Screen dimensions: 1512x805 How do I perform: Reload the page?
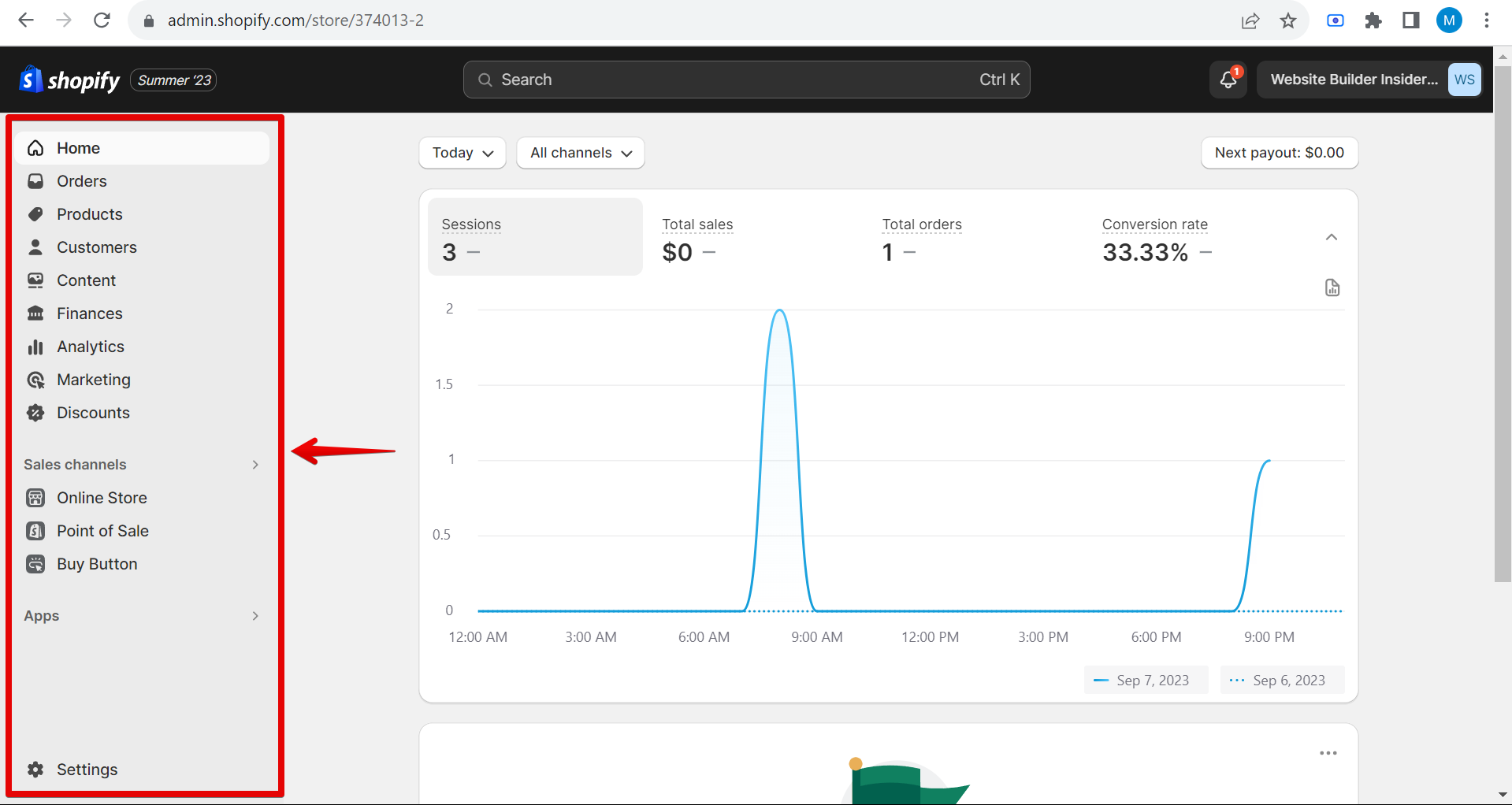(102, 20)
